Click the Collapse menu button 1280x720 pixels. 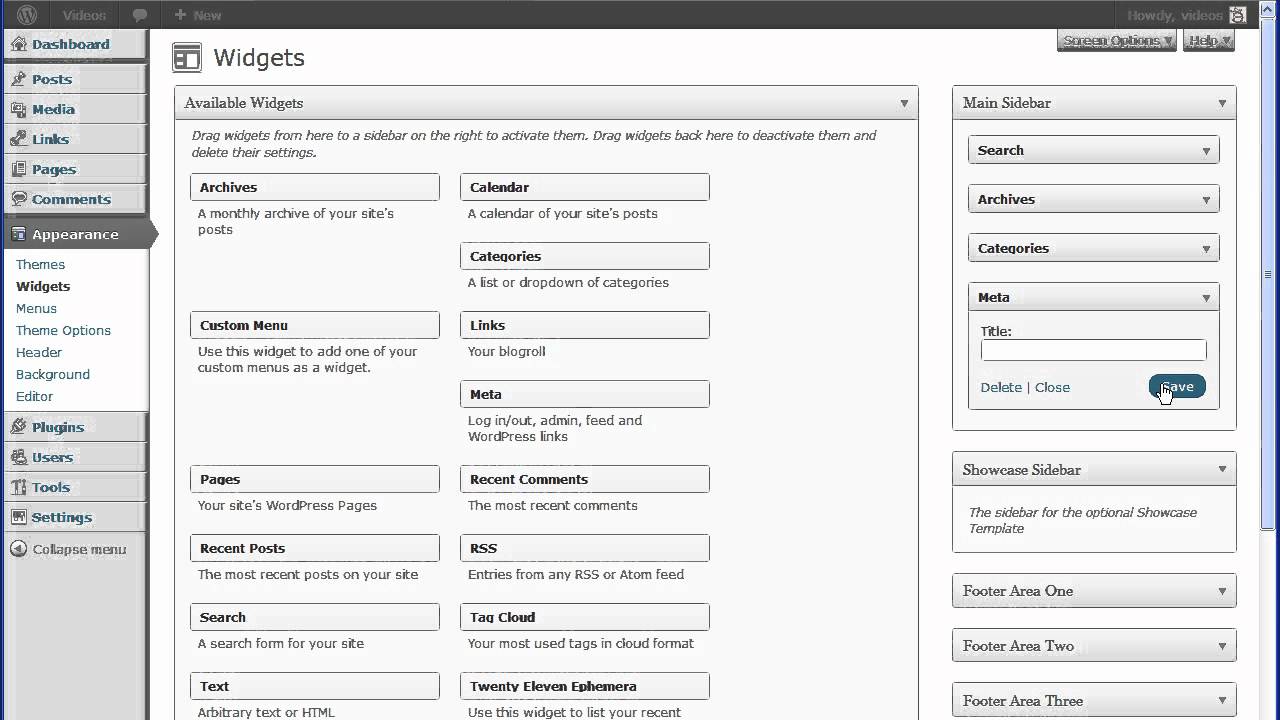68,549
